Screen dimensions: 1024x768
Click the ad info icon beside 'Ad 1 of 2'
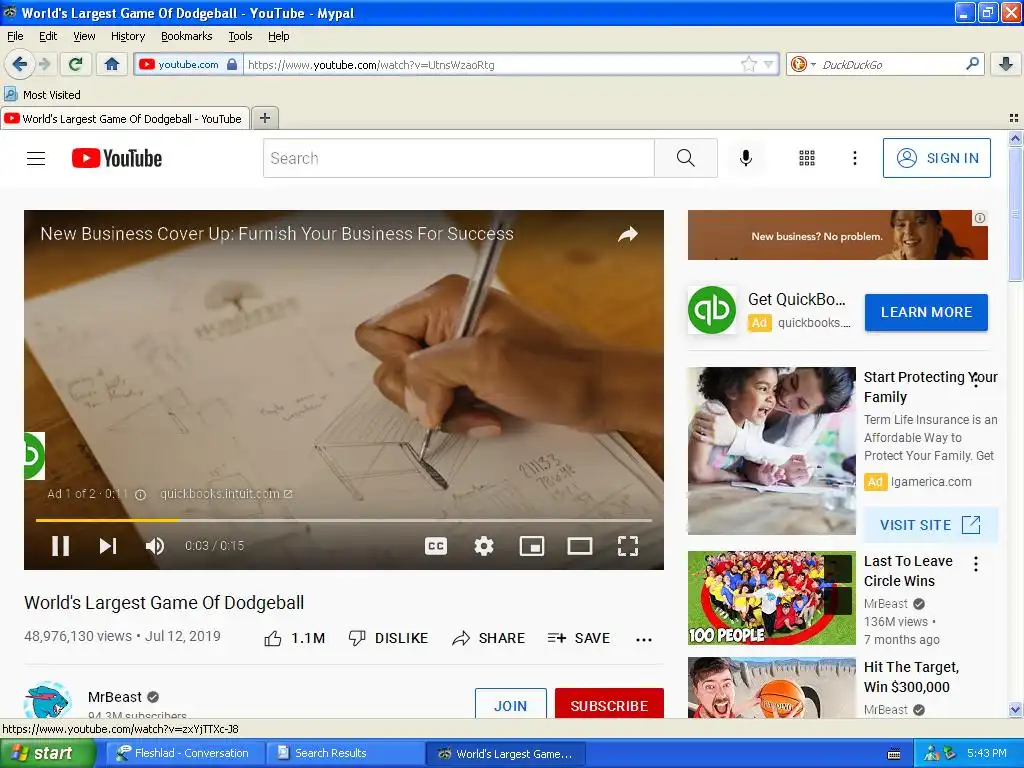(140, 494)
